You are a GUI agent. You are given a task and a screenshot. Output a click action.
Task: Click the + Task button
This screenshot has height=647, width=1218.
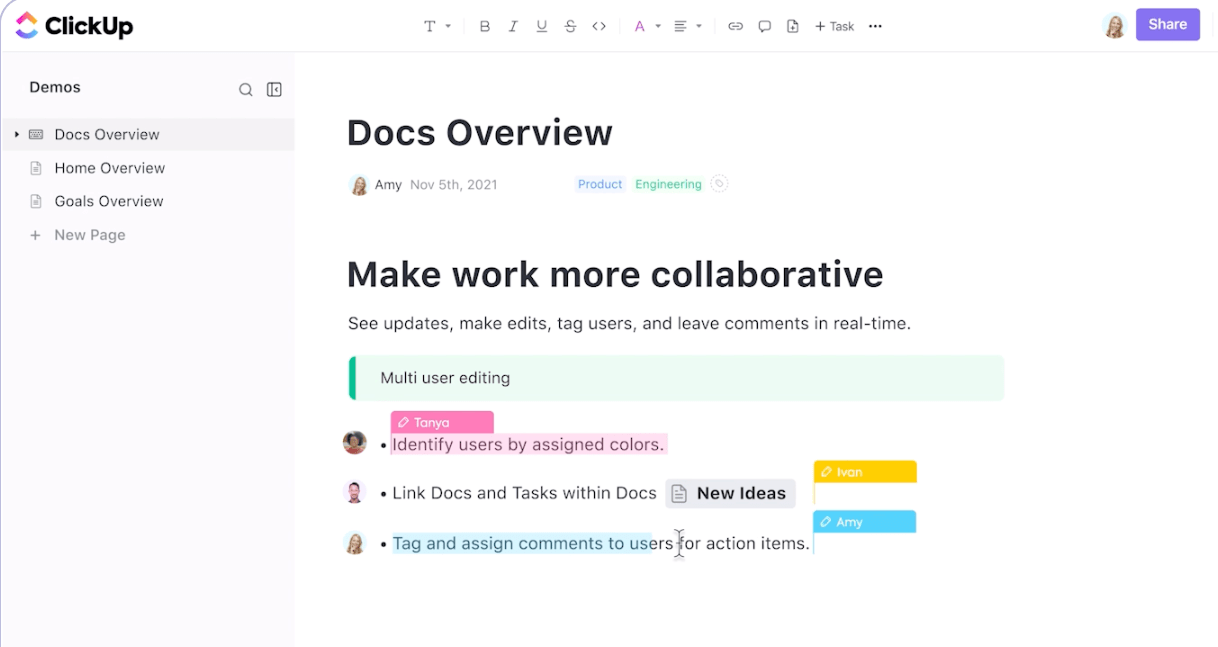point(835,26)
